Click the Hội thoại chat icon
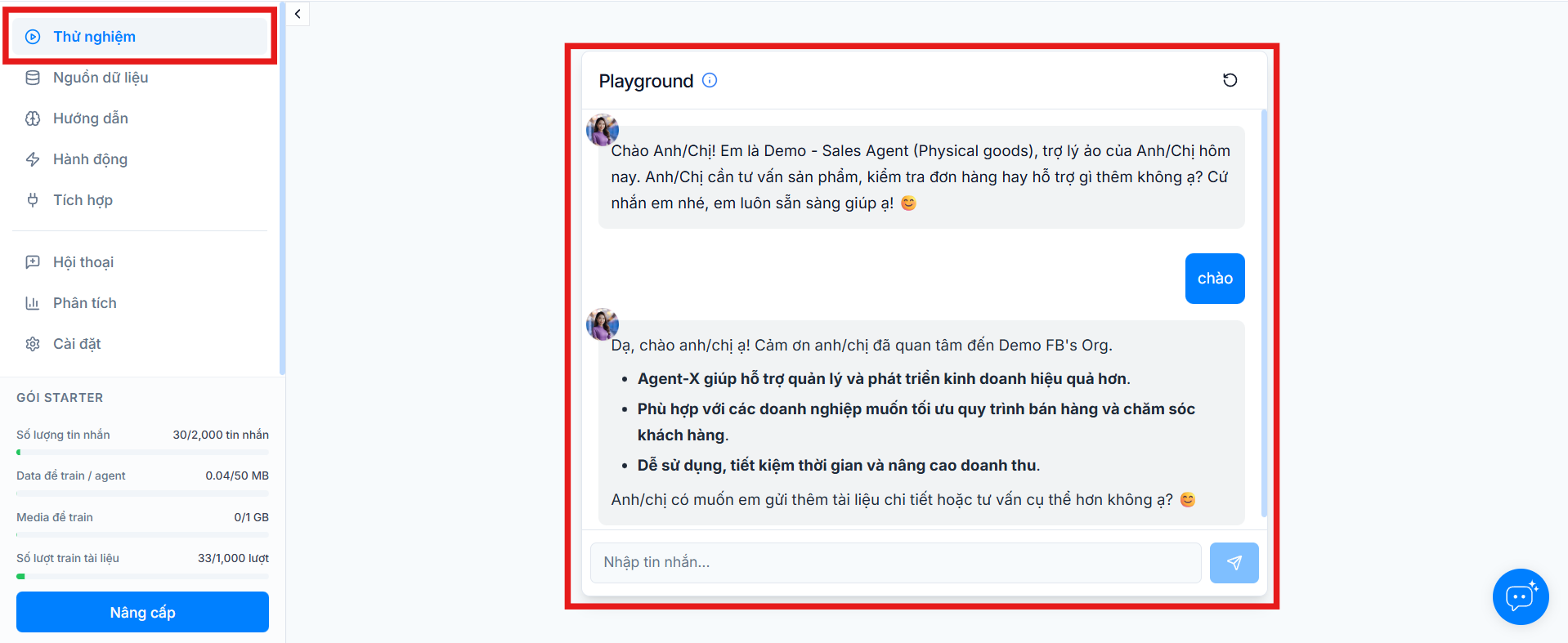 click(33, 262)
